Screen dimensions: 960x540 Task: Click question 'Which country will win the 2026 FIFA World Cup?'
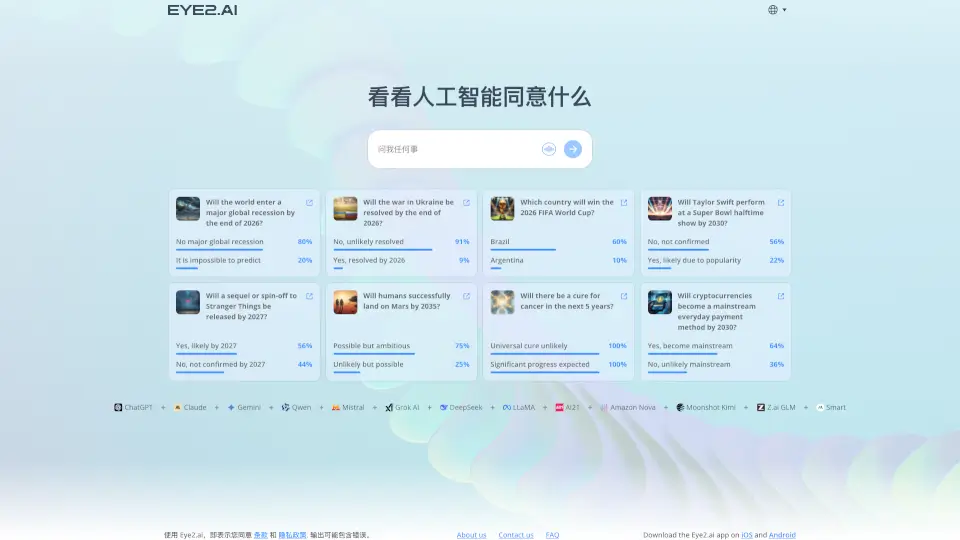click(567, 208)
